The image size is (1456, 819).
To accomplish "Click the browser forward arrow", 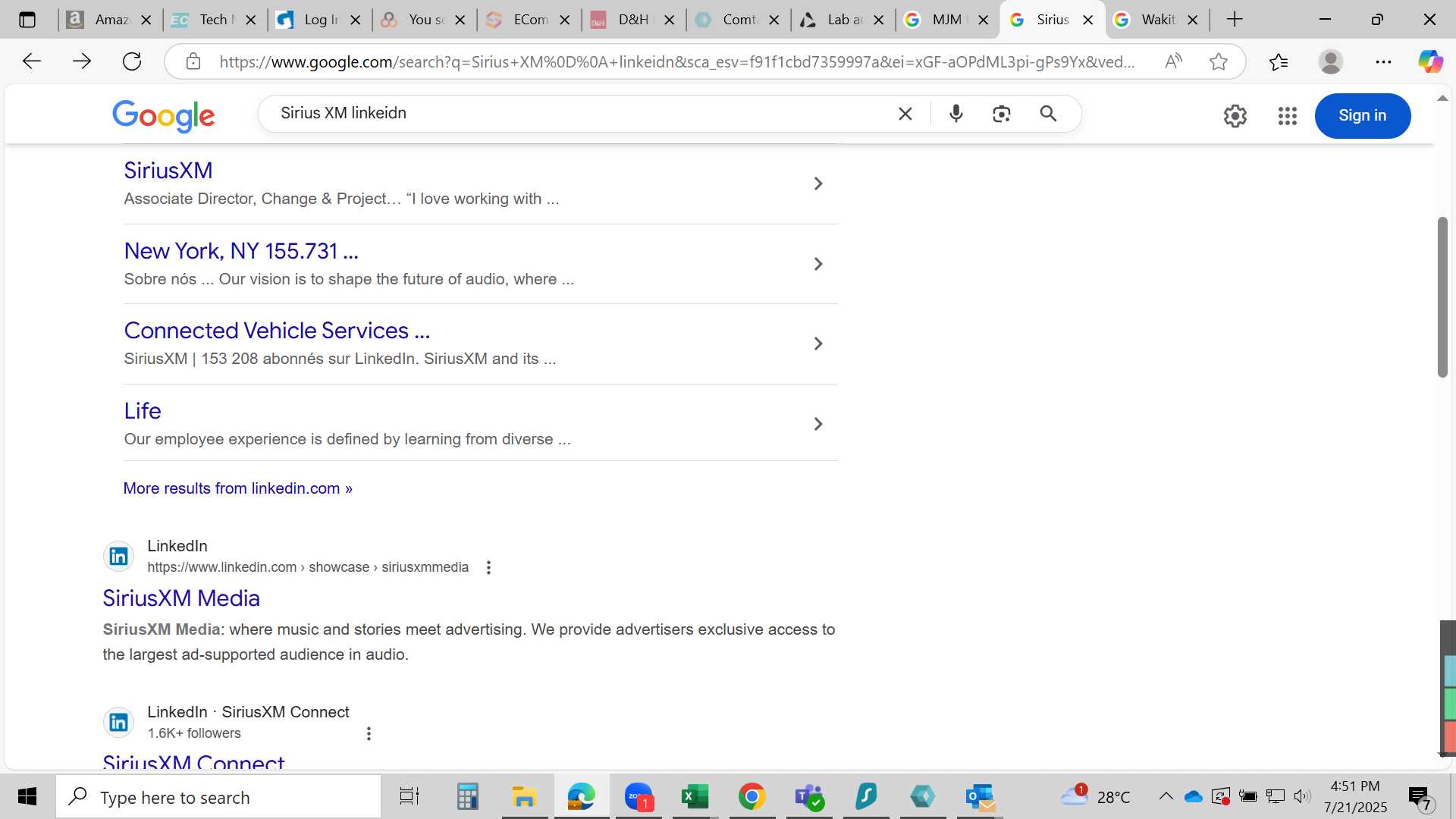I will coord(81,61).
